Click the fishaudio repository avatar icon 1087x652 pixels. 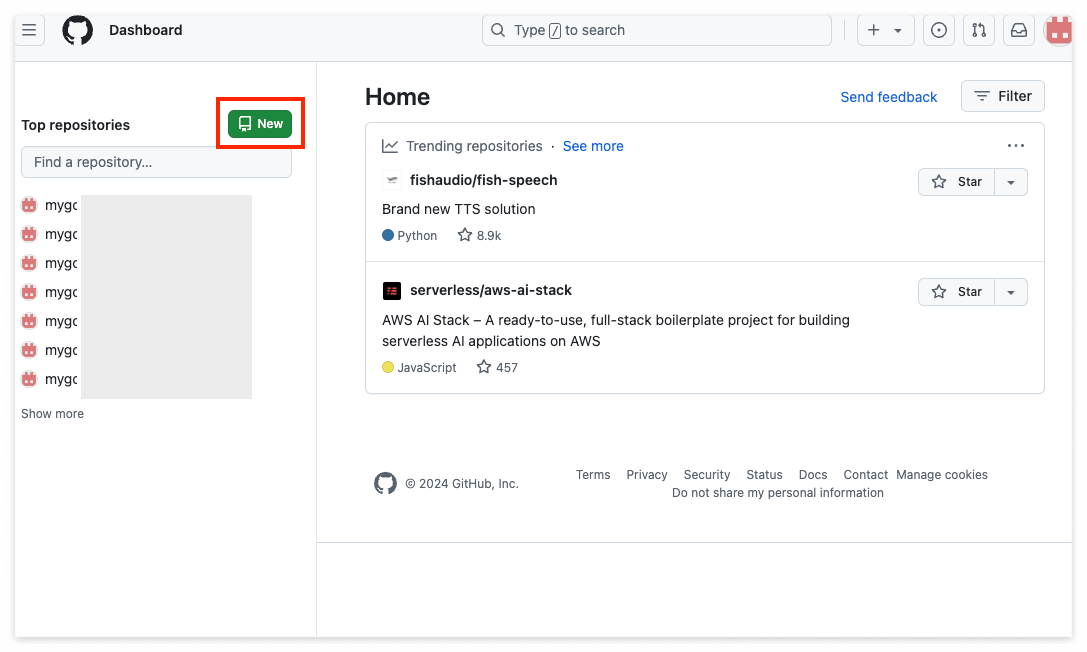(392, 180)
